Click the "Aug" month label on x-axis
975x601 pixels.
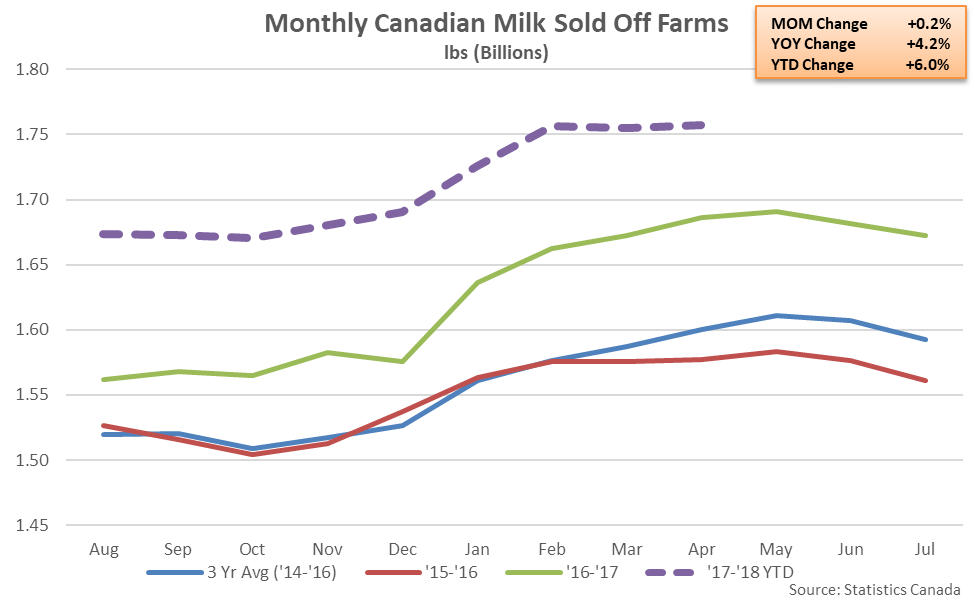tap(104, 549)
